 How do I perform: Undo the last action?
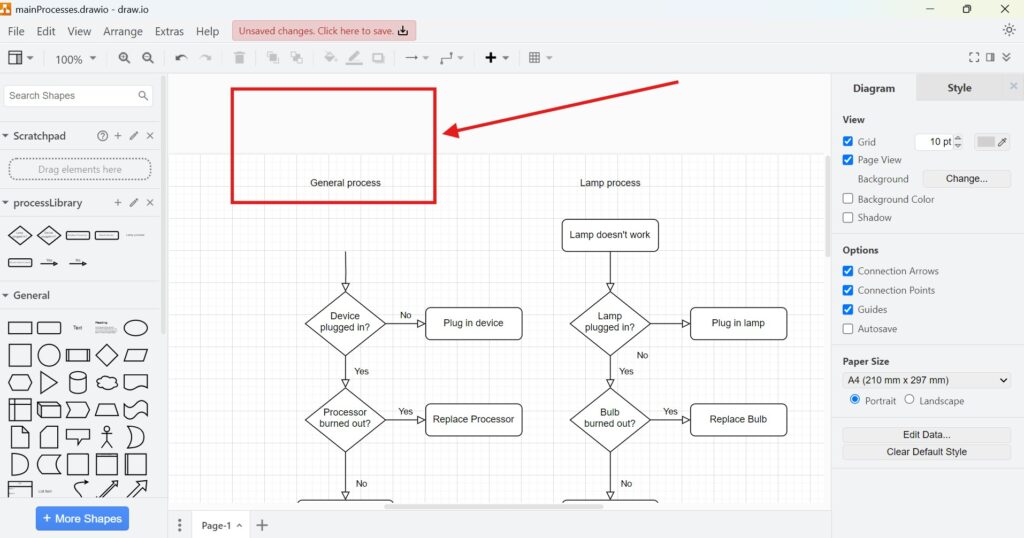181,58
